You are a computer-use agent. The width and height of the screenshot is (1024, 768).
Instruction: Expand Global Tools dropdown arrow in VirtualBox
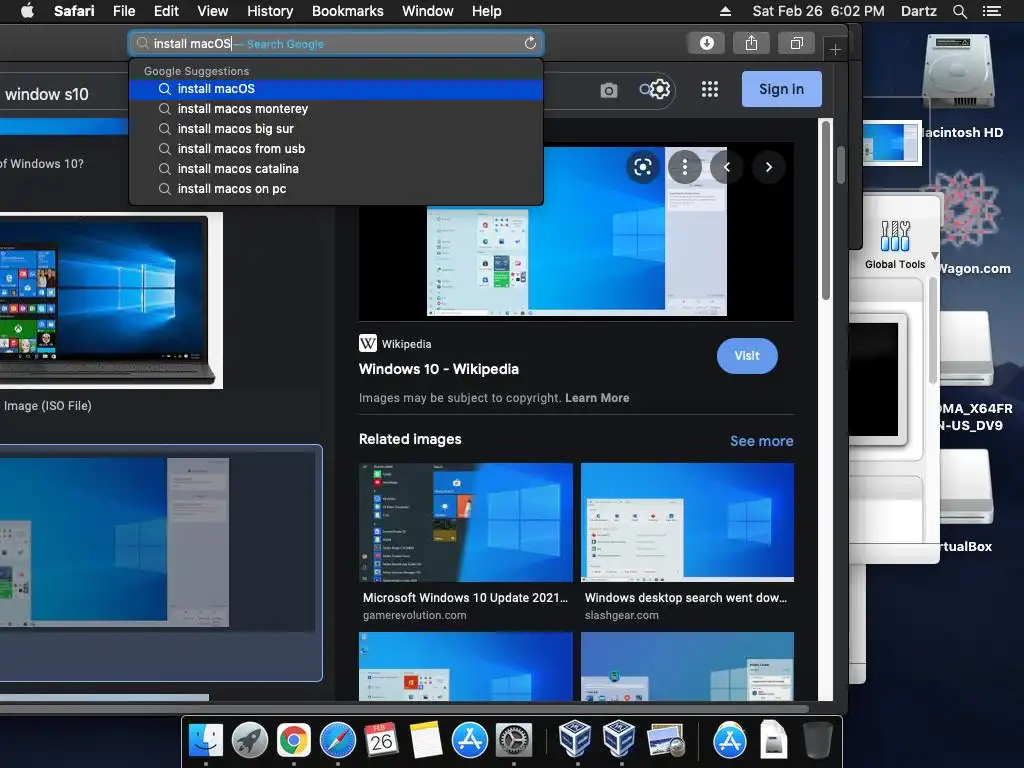point(935,255)
